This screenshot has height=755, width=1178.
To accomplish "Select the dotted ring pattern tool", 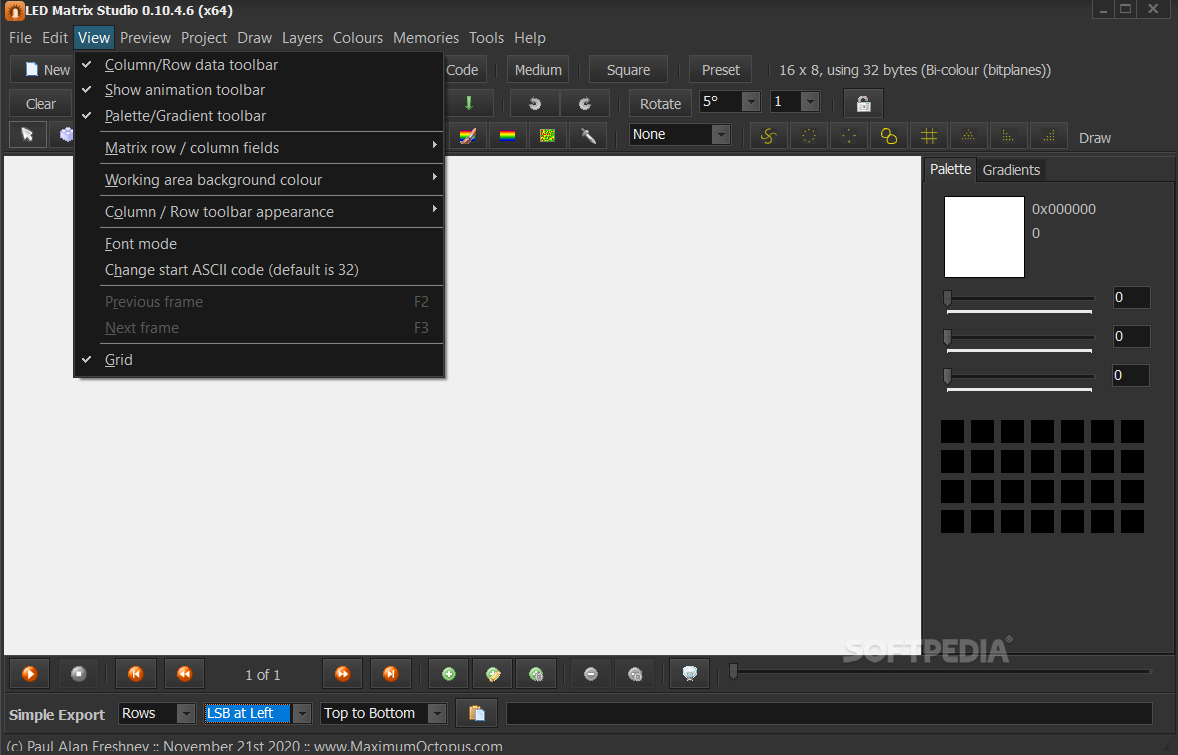I will click(808, 136).
